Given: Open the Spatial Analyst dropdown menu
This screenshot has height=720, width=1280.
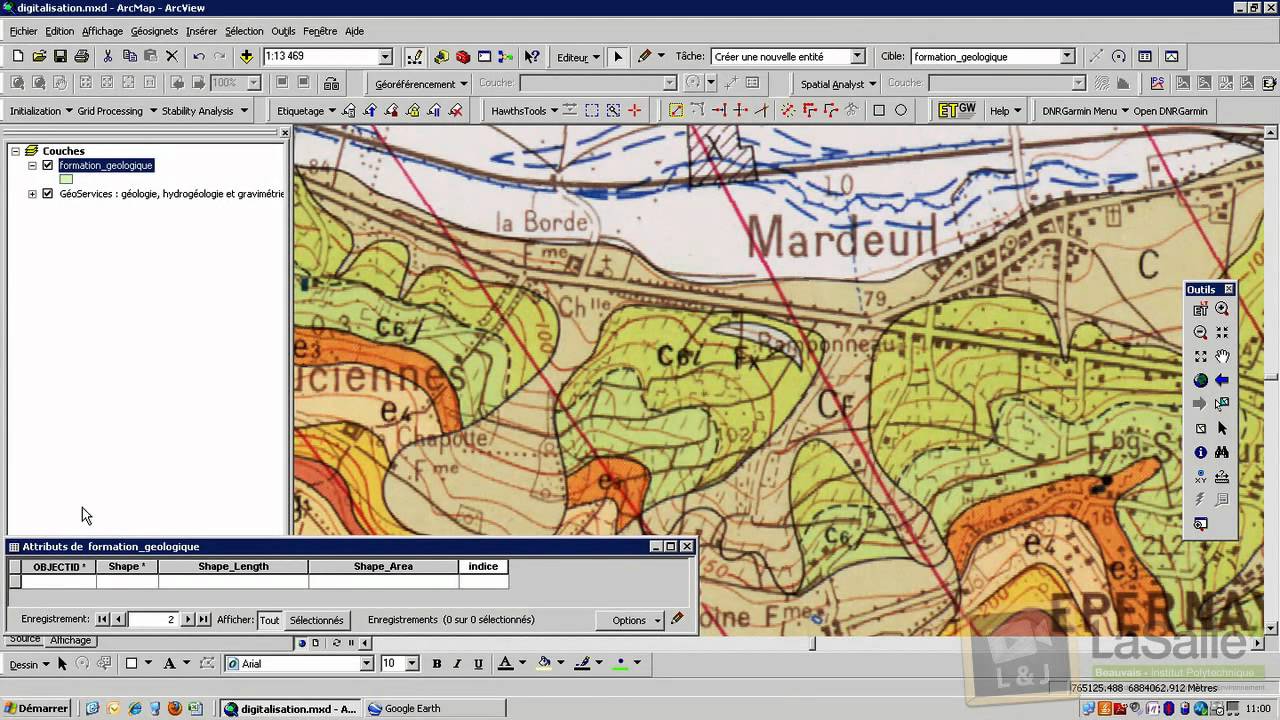Looking at the screenshot, I should click(x=838, y=84).
